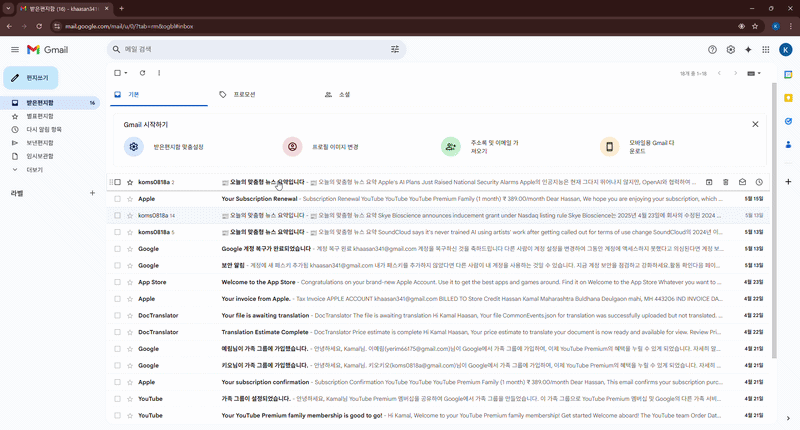The width and height of the screenshot is (800, 430).
Task: Snooze the hovered koms0818a email
Action: coord(759,182)
